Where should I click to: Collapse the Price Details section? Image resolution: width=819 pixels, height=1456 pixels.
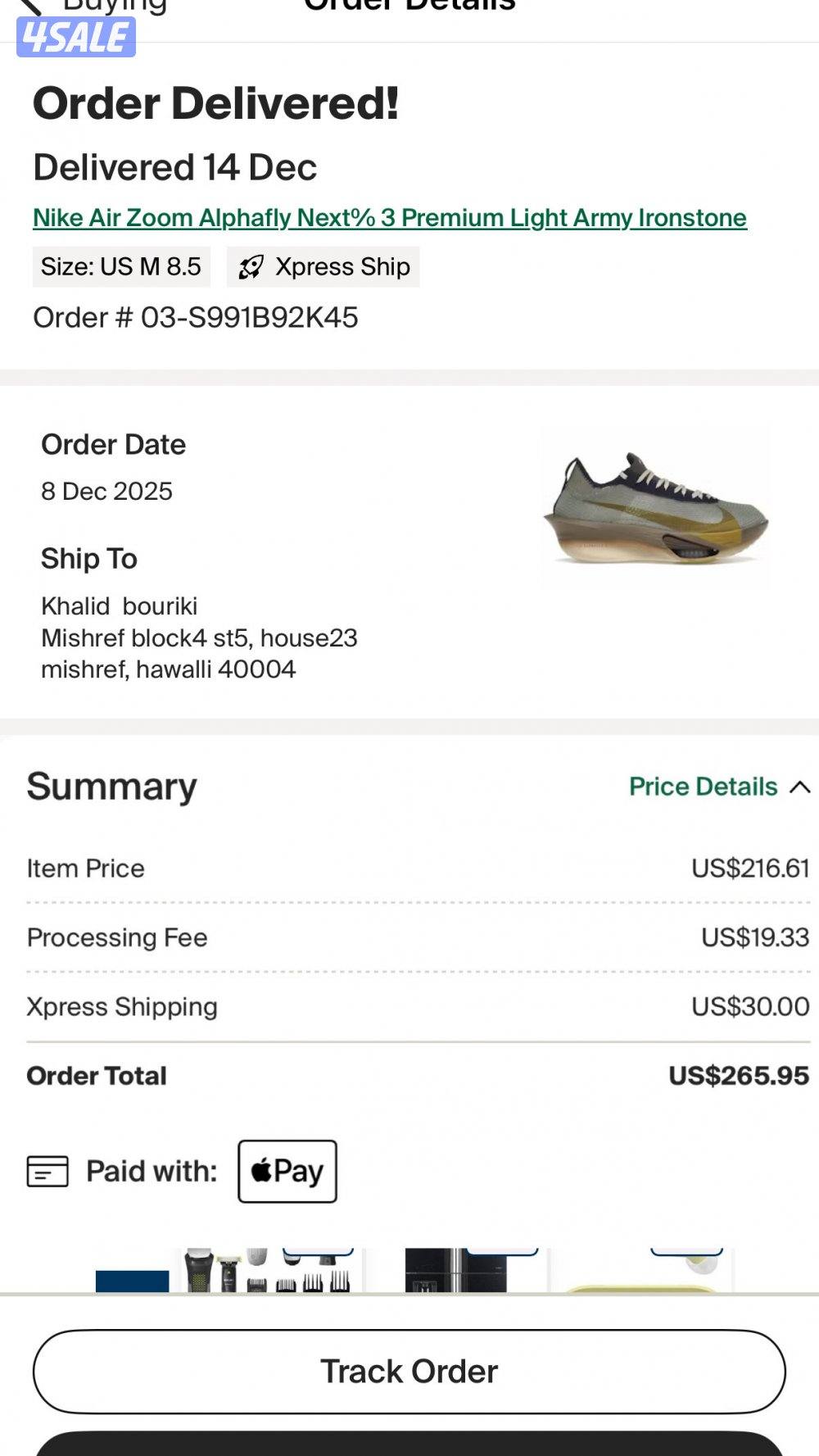(704, 787)
